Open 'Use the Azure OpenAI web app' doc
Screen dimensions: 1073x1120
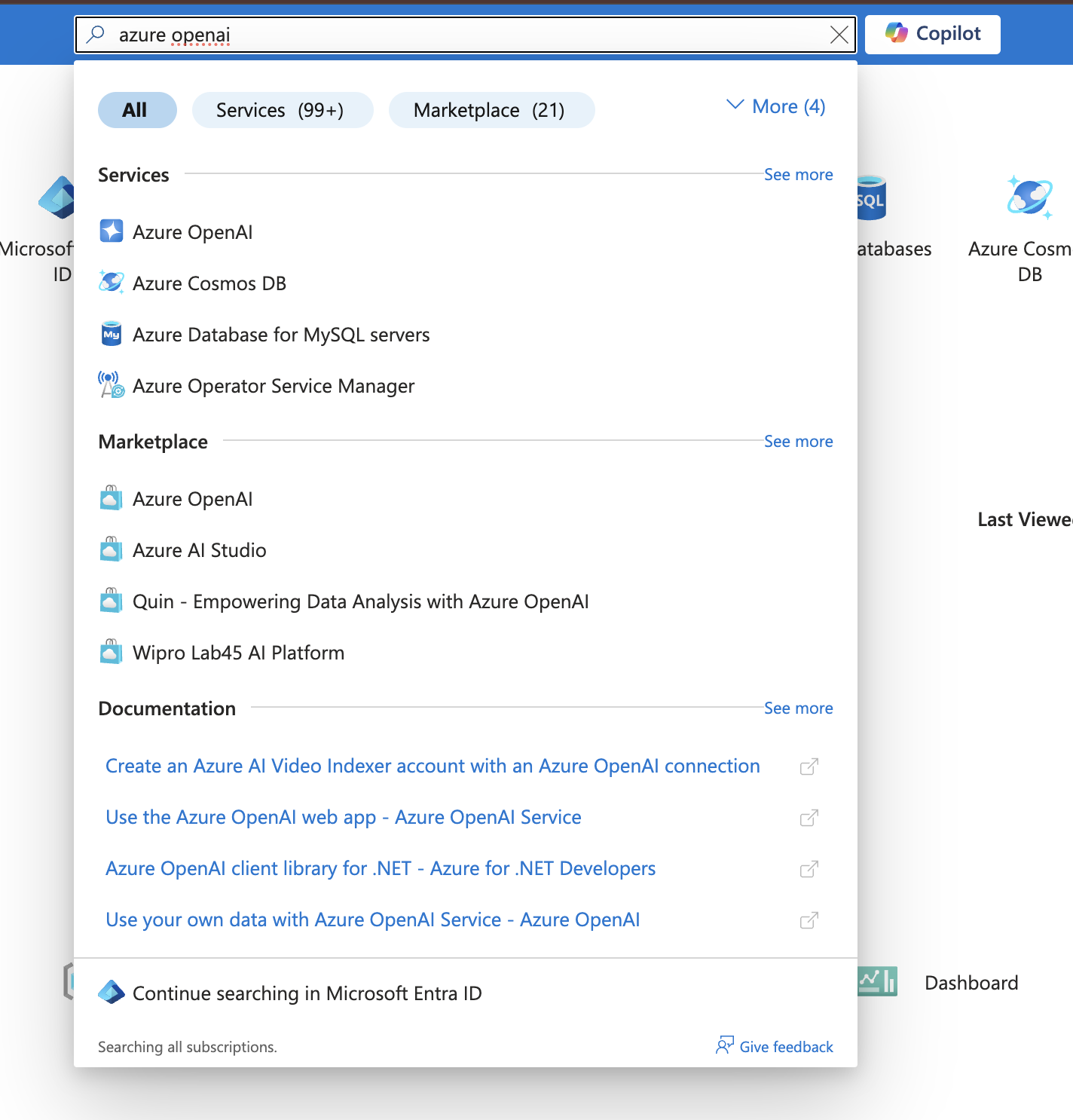344,817
